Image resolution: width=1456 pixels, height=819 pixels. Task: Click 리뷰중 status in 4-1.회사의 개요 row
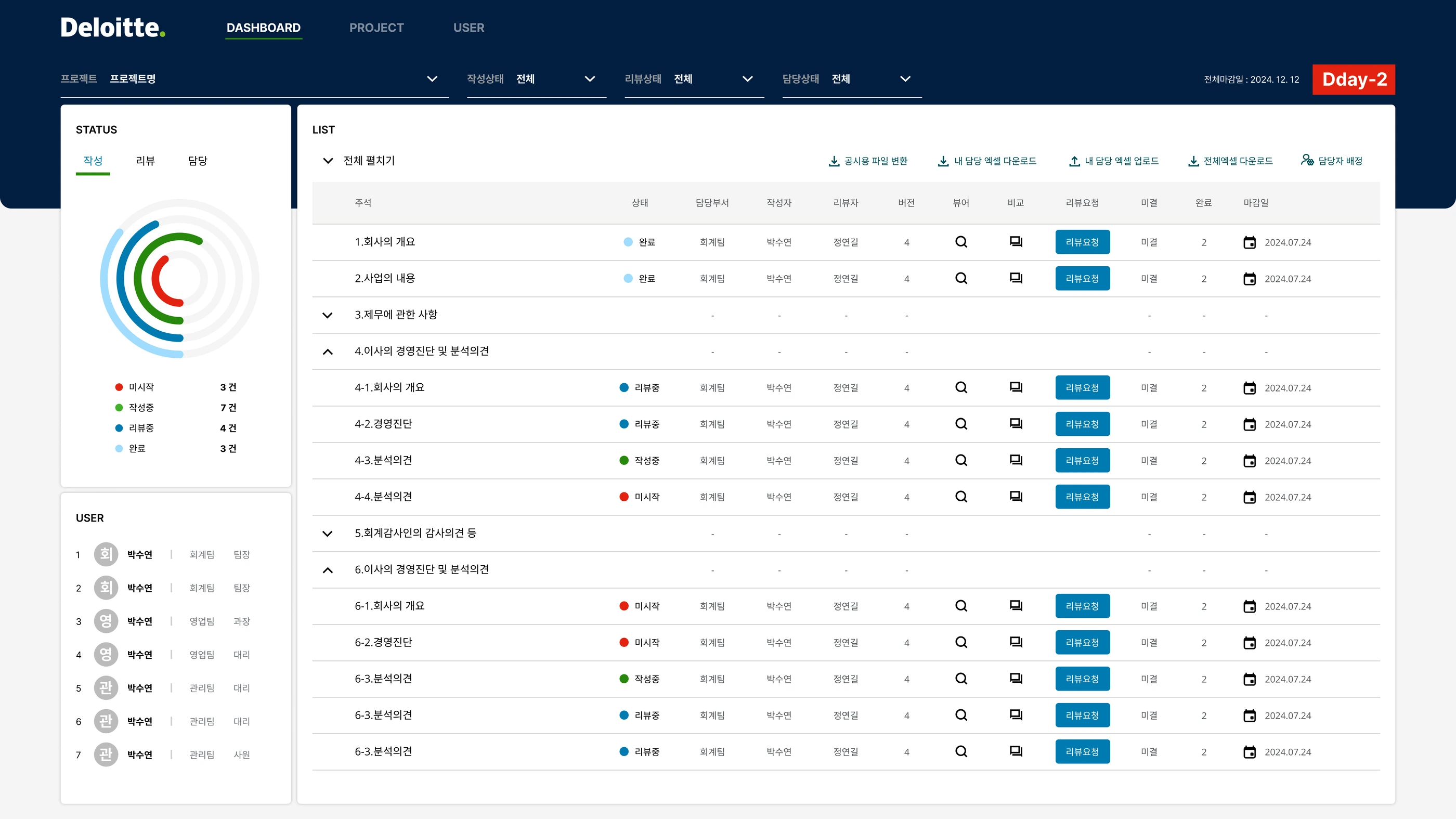pos(640,388)
